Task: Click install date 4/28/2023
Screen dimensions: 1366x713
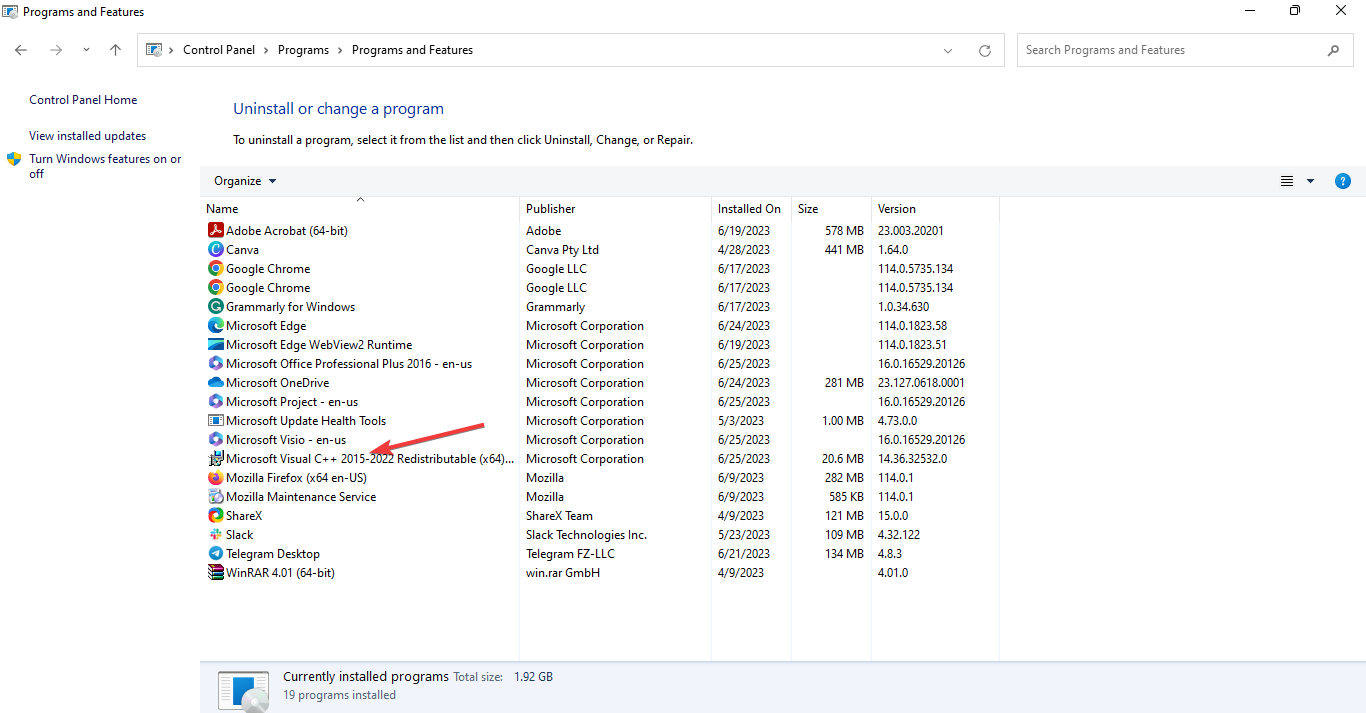Action: coord(744,250)
